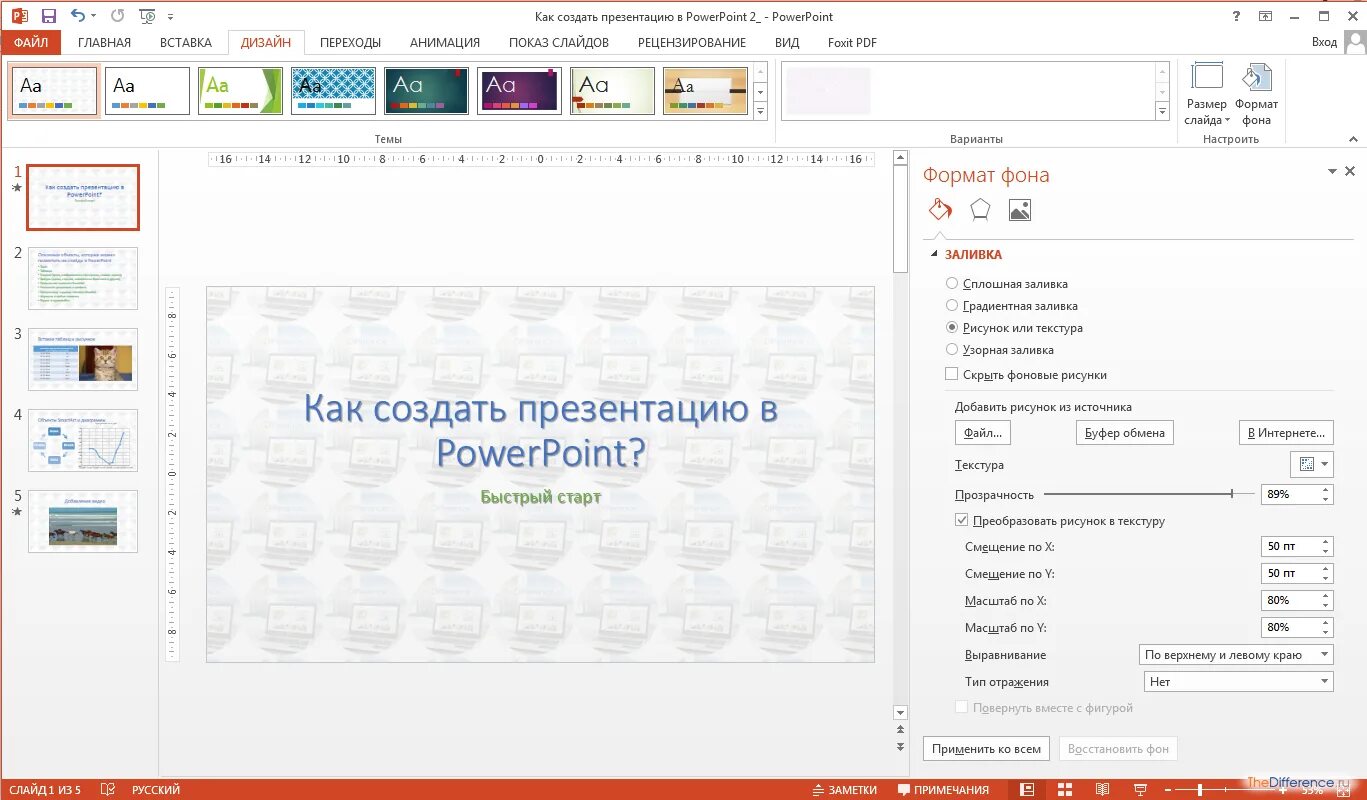1367x800 pixels.
Task: Select the dark teal theme thumbnail
Action: [x=426, y=91]
